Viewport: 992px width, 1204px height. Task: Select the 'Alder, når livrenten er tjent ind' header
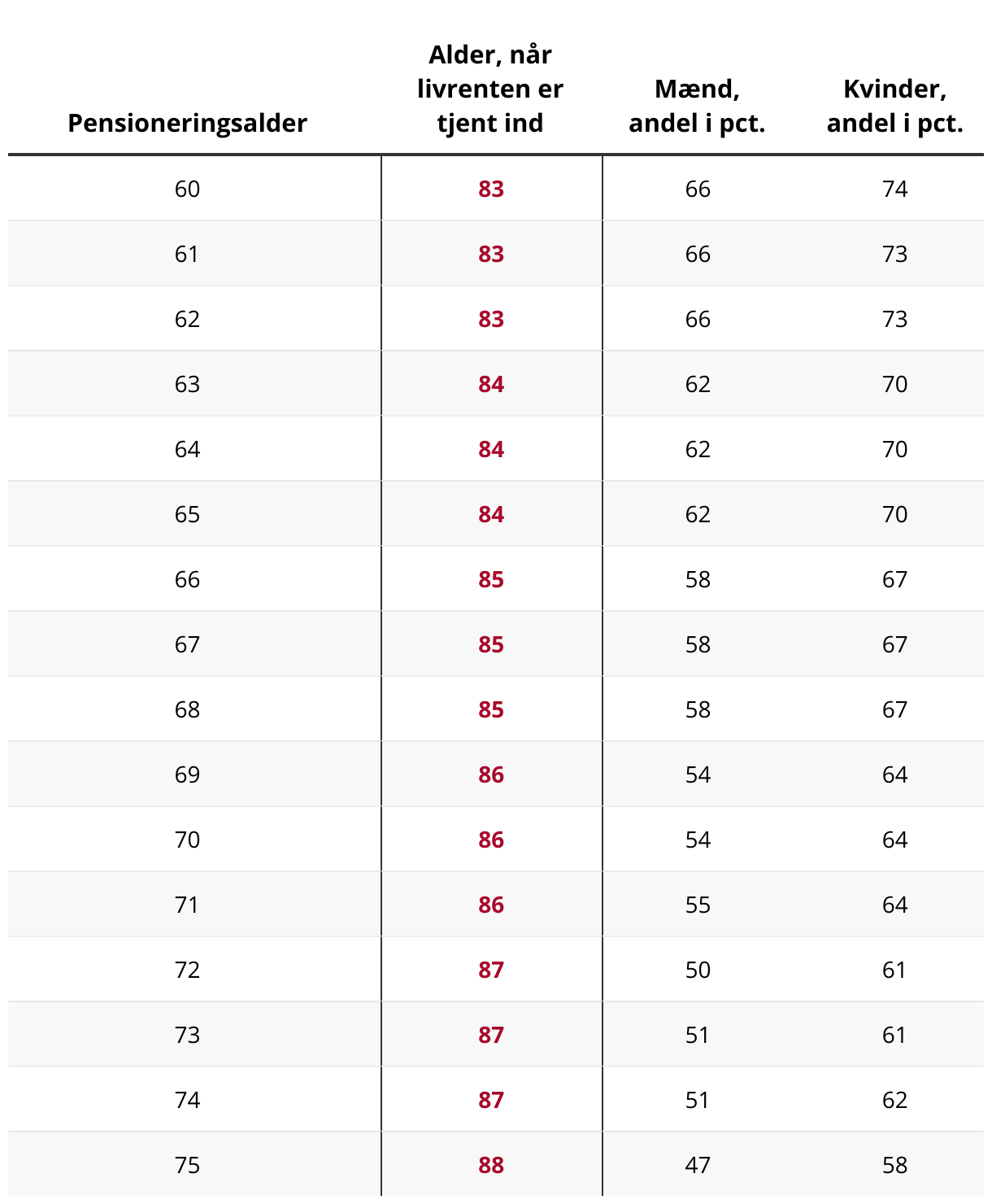490,89
